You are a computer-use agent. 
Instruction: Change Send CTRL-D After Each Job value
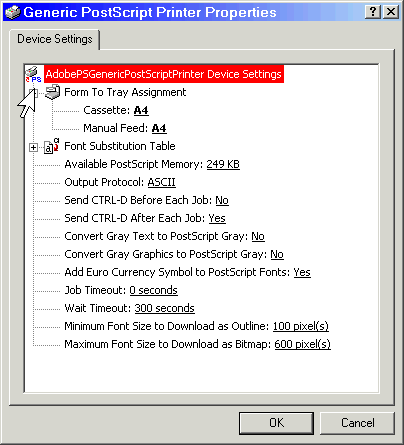[x=217, y=218]
